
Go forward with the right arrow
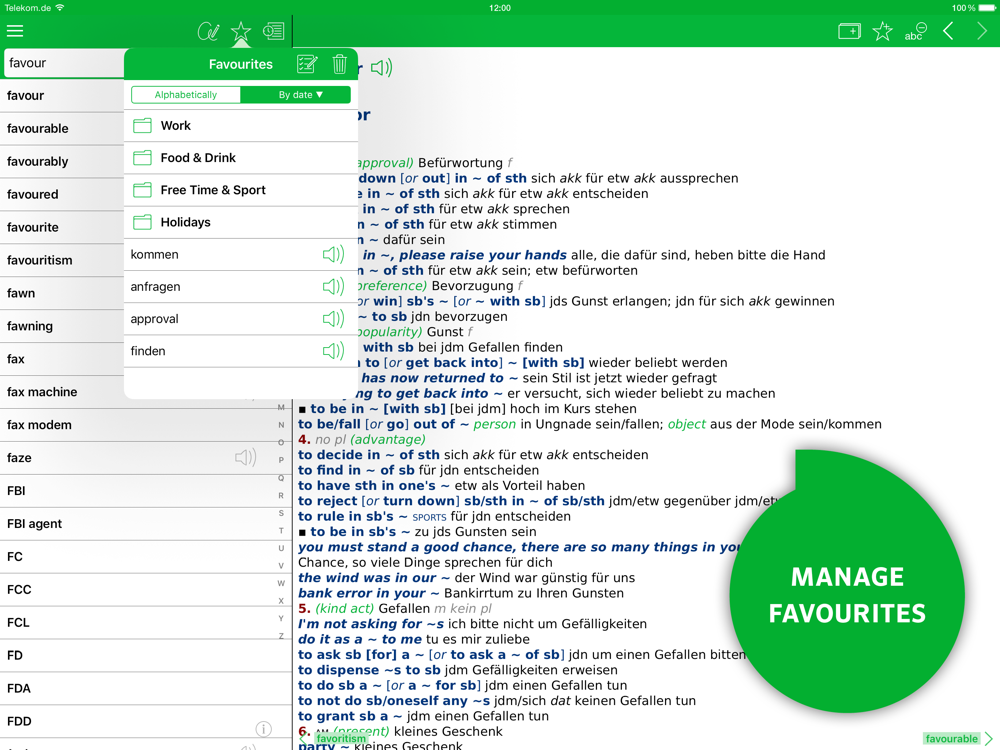click(982, 31)
